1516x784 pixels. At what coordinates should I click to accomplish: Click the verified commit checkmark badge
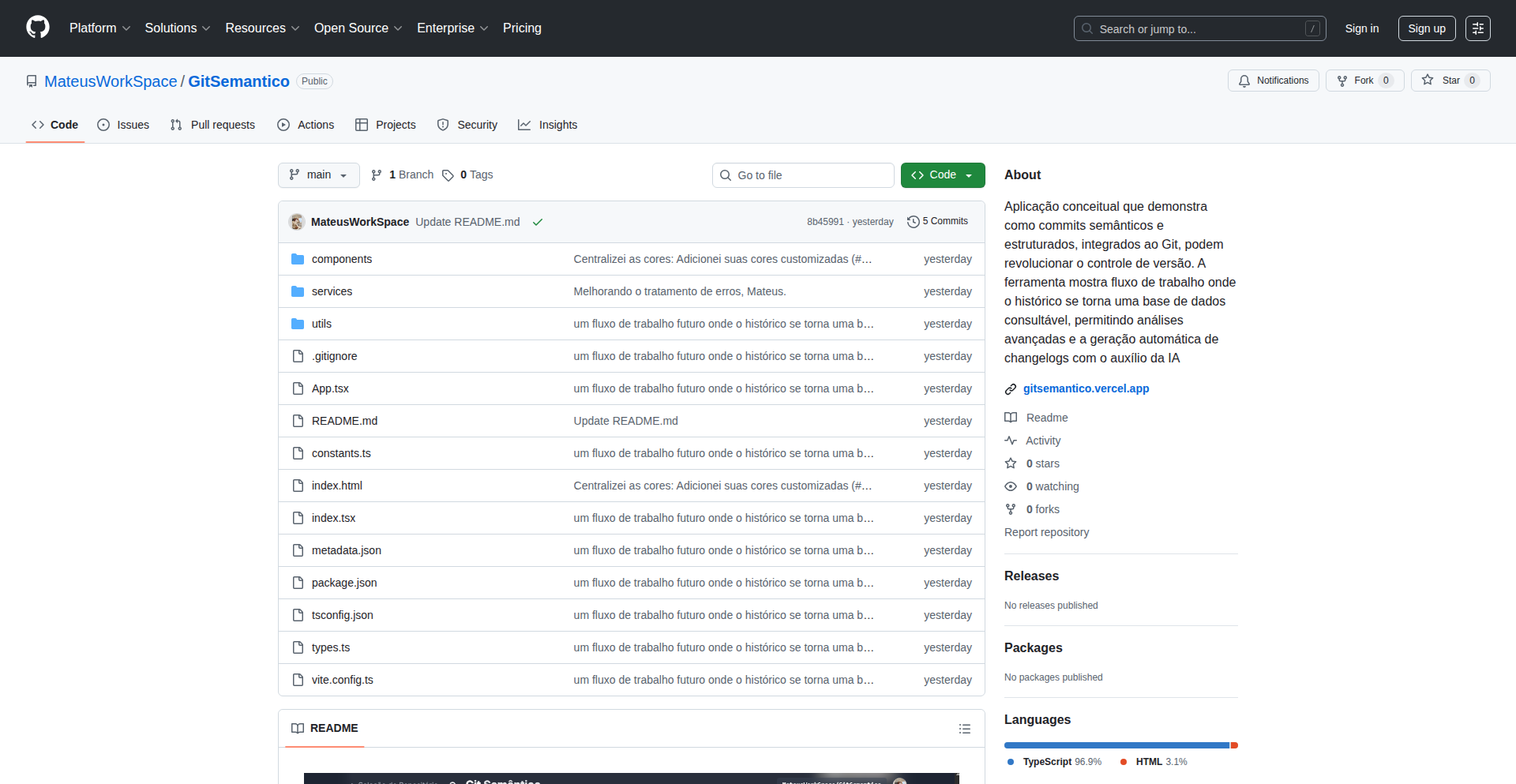(537, 222)
